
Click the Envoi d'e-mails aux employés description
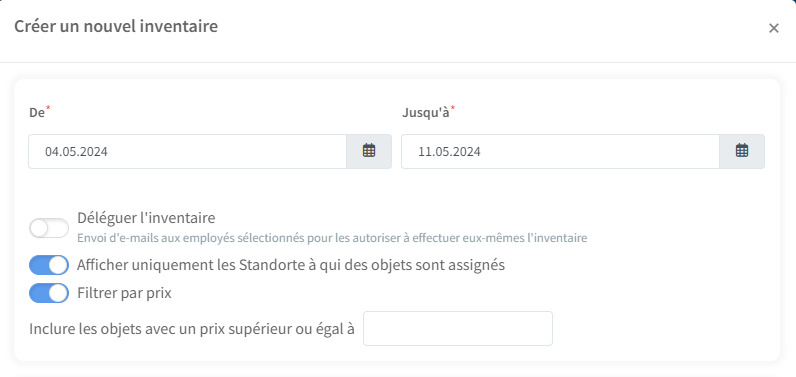point(332,238)
